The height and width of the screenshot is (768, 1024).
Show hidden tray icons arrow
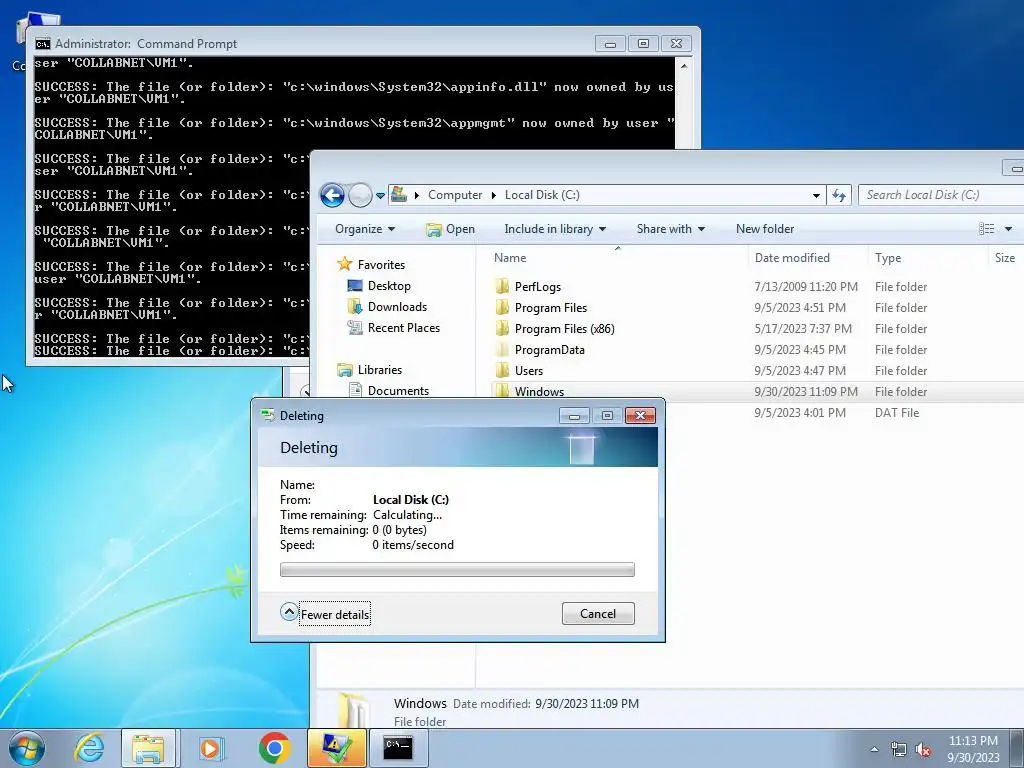point(874,749)
